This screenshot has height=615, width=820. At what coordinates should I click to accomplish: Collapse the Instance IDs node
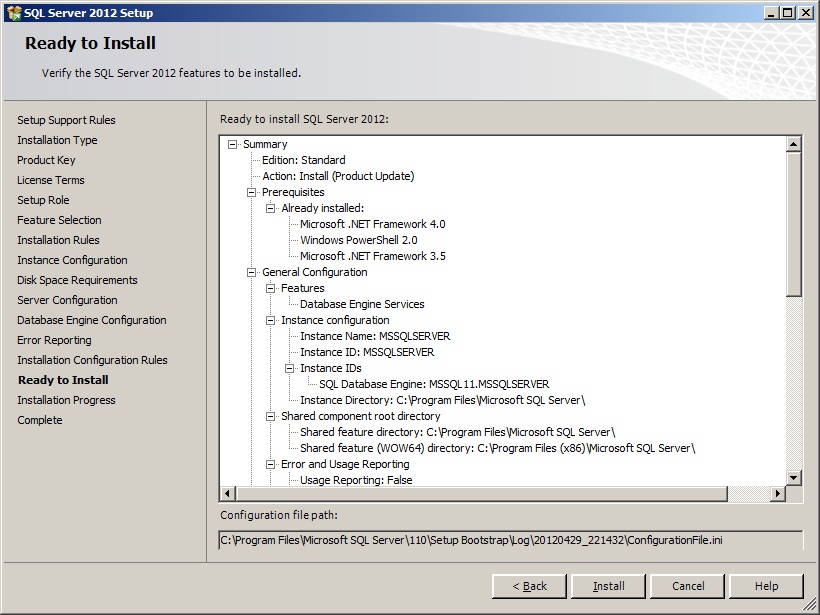pyautogui.click(x=289, y=368)
